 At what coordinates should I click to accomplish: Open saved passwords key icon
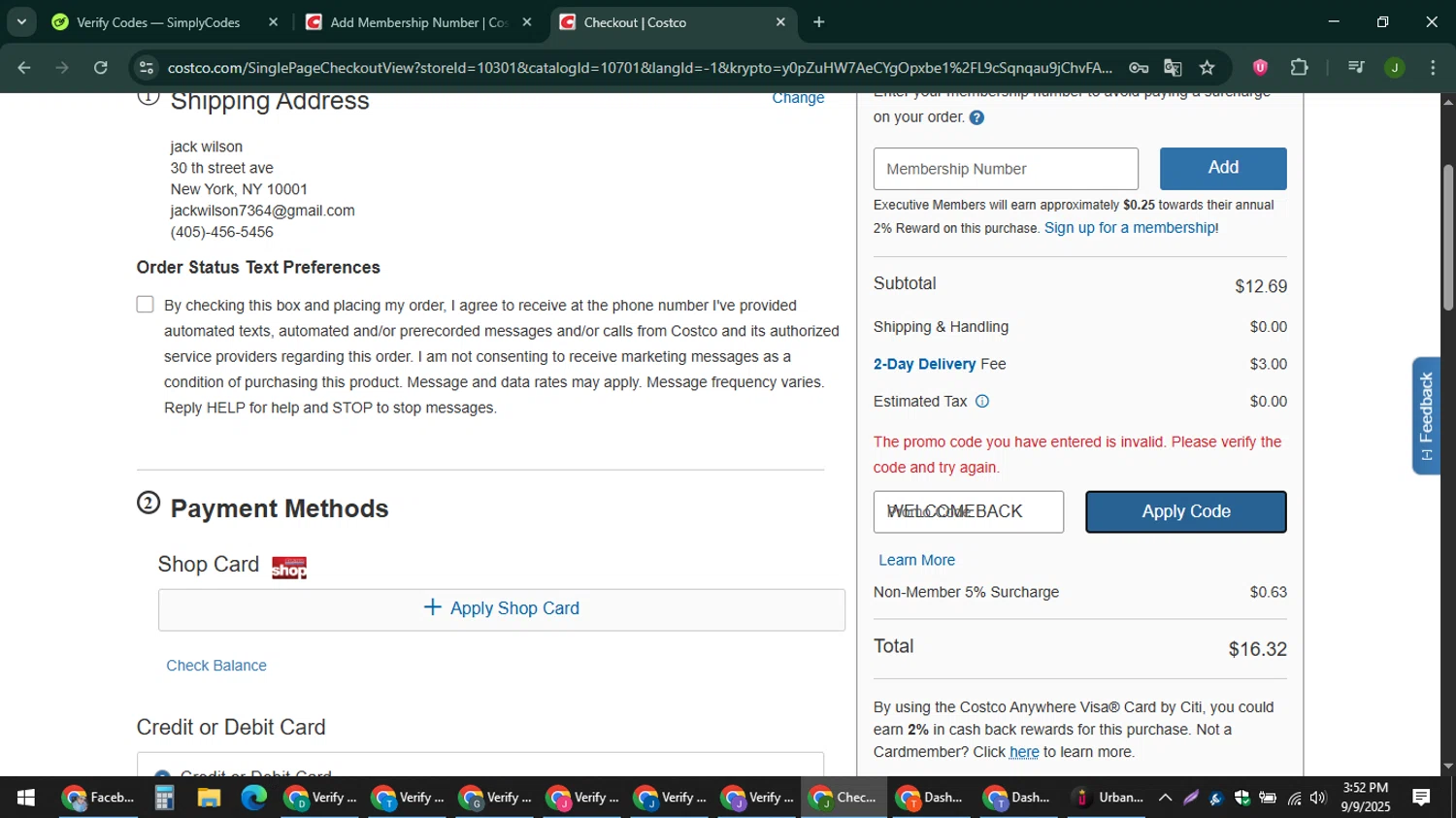[1139, 67]
